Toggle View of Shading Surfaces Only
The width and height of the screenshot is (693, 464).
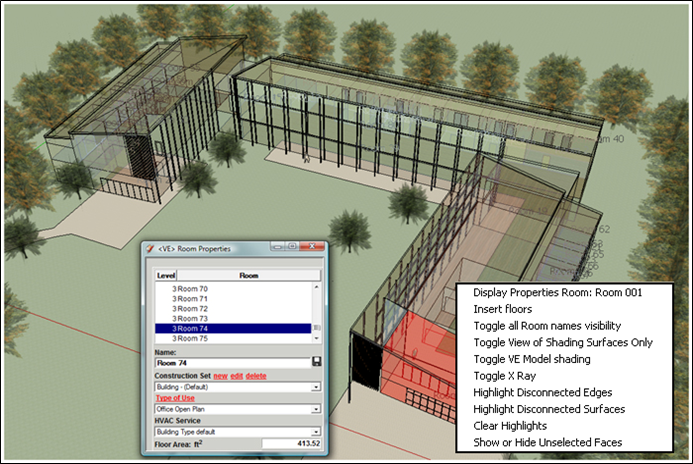point(563,342)
